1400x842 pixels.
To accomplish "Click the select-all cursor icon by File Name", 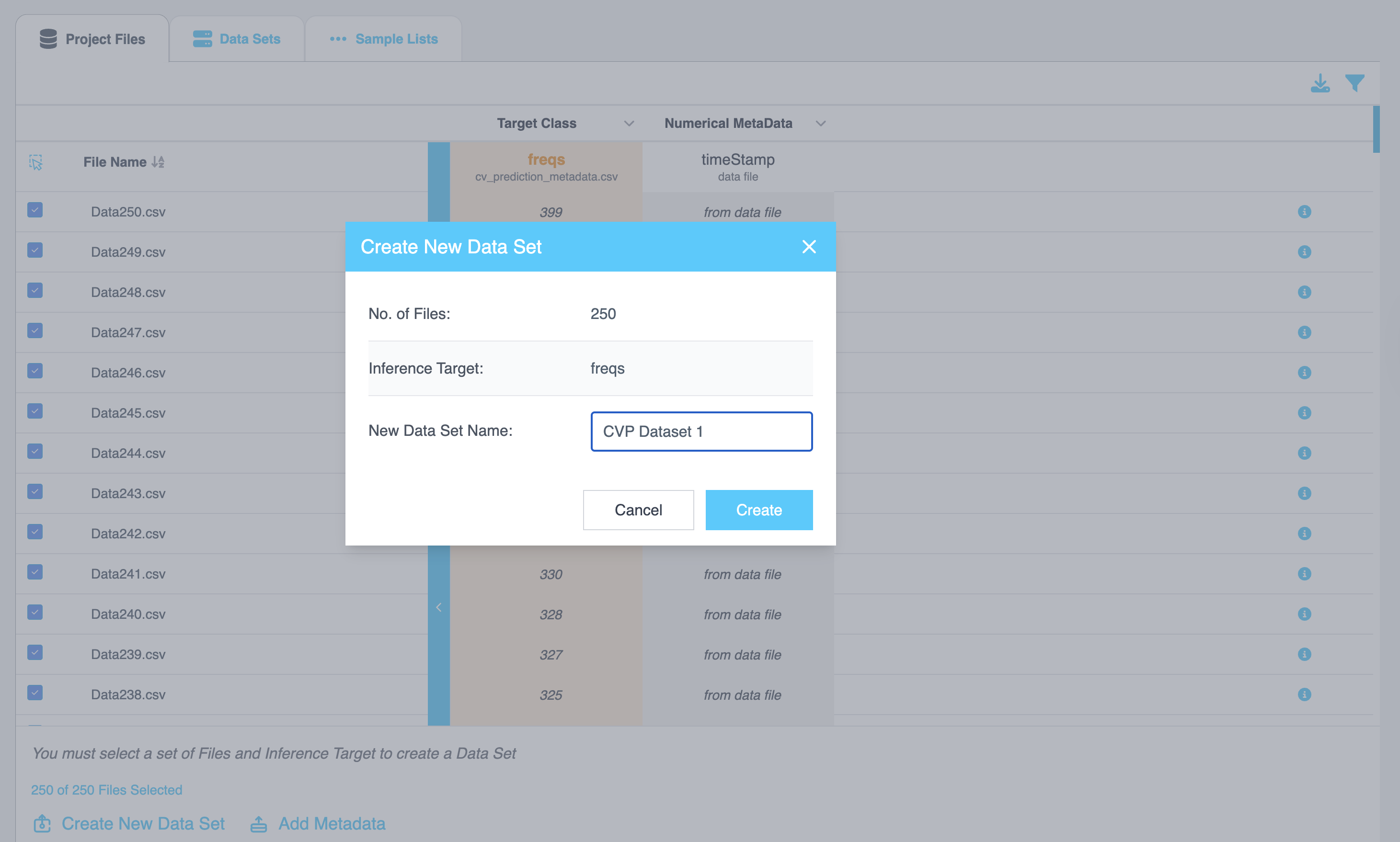I will coord(36,162).
